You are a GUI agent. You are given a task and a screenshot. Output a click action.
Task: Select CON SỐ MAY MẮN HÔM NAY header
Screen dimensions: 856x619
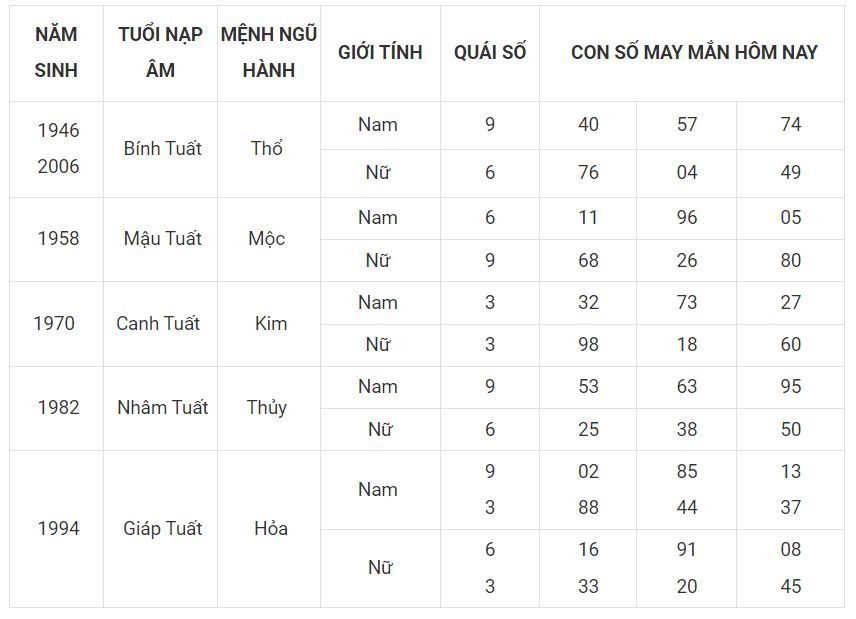[694, 53]
